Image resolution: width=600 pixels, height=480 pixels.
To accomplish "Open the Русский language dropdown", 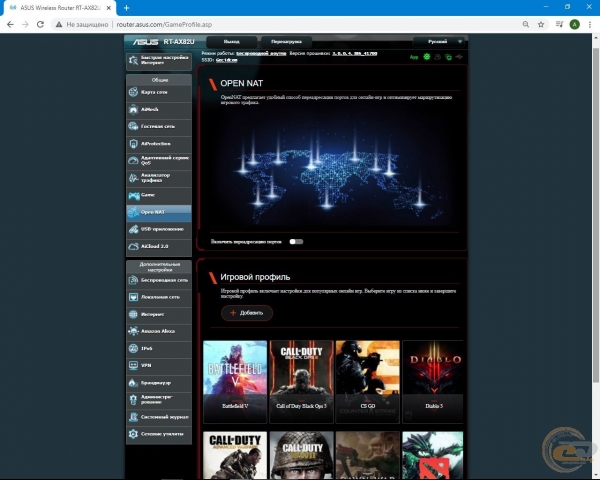I will click(x=440, y=42).
